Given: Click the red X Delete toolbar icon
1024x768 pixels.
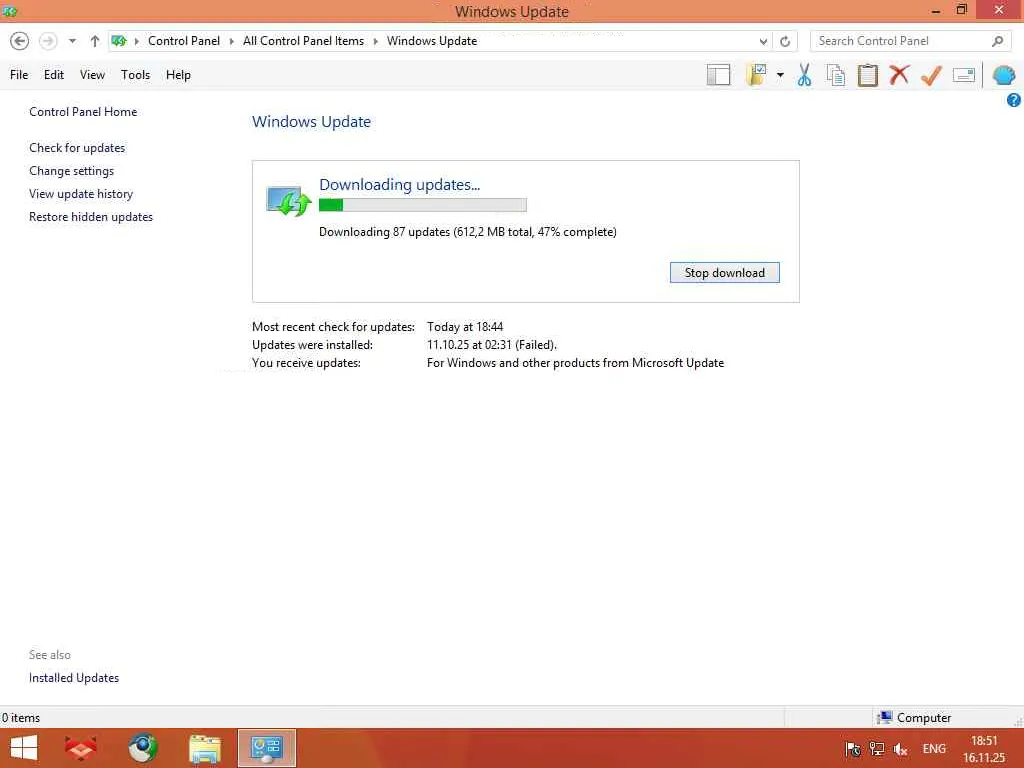Looking at the screenshot, I should [x=899, y=74].
